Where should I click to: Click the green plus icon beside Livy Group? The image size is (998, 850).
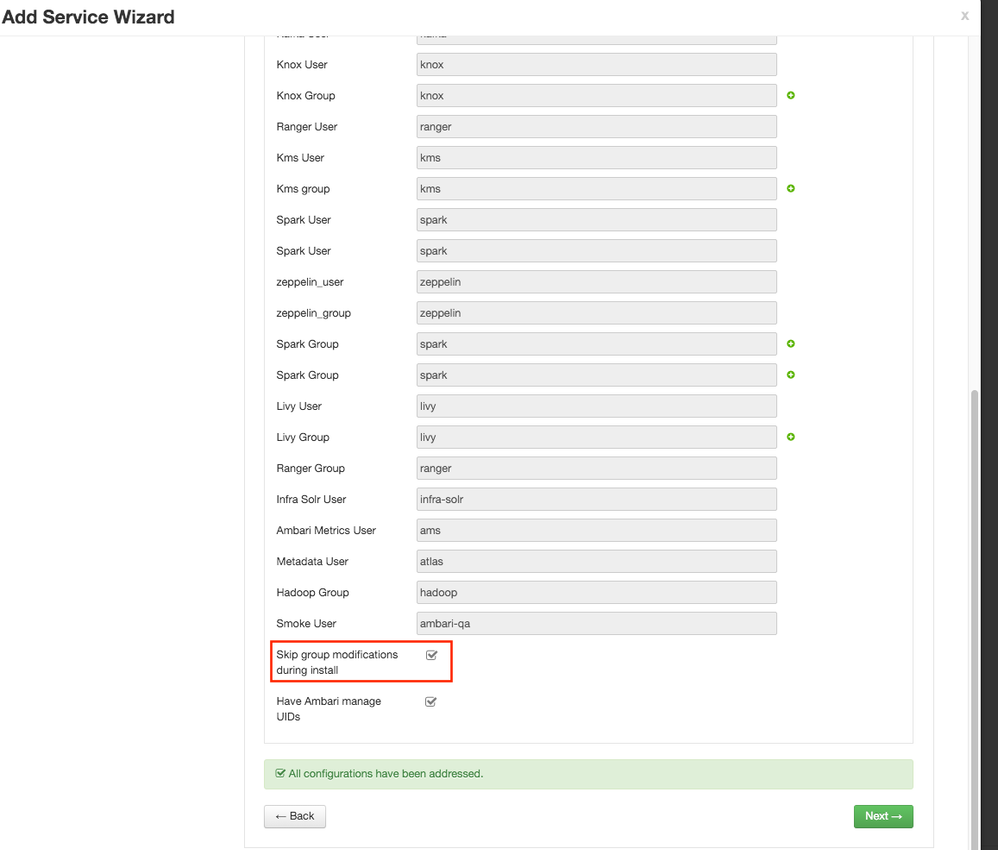[x=791, y=437]
